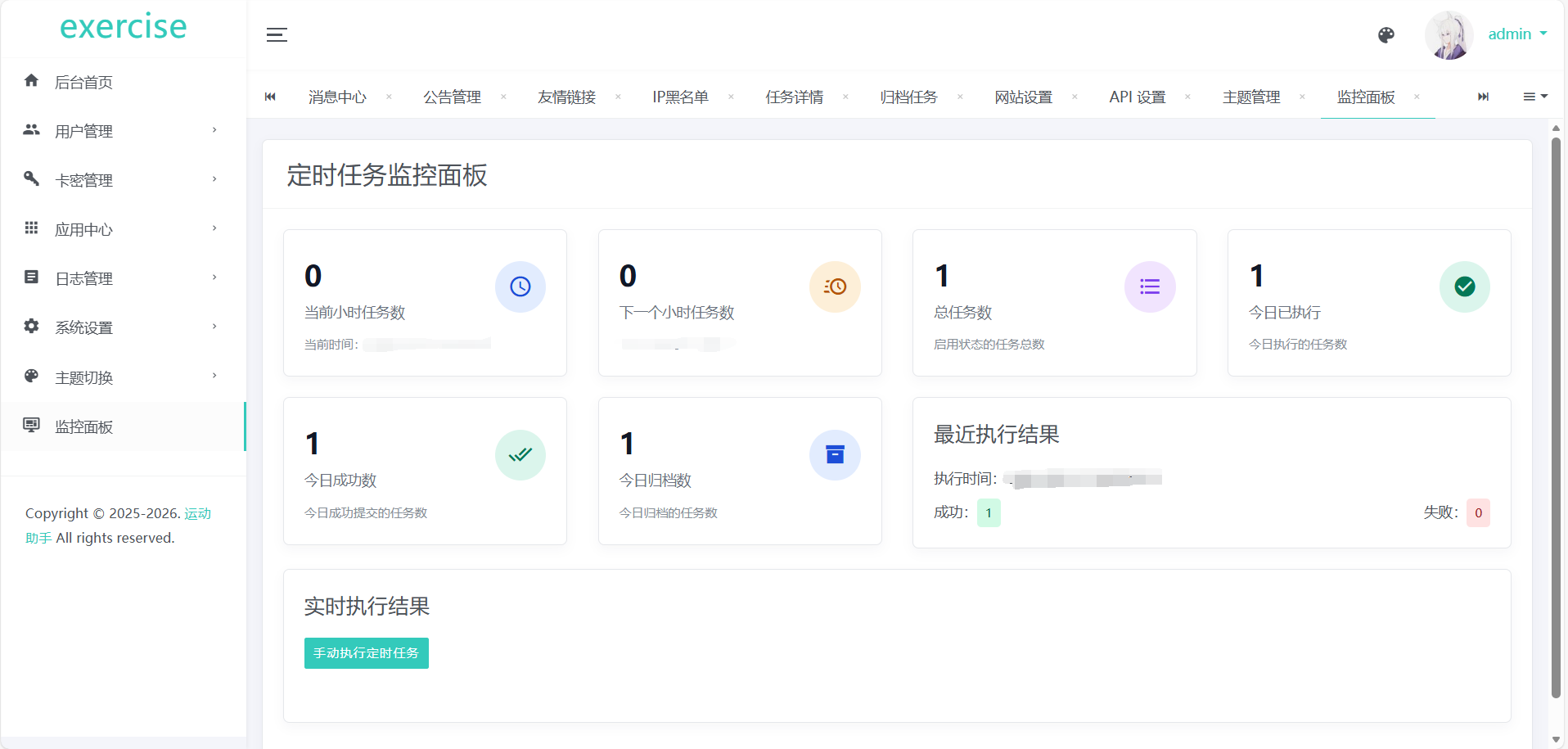Open the admin user dropdown
Image resolution: width=1568 pixels, height=749 pixels.
(x=1517, y=34)
